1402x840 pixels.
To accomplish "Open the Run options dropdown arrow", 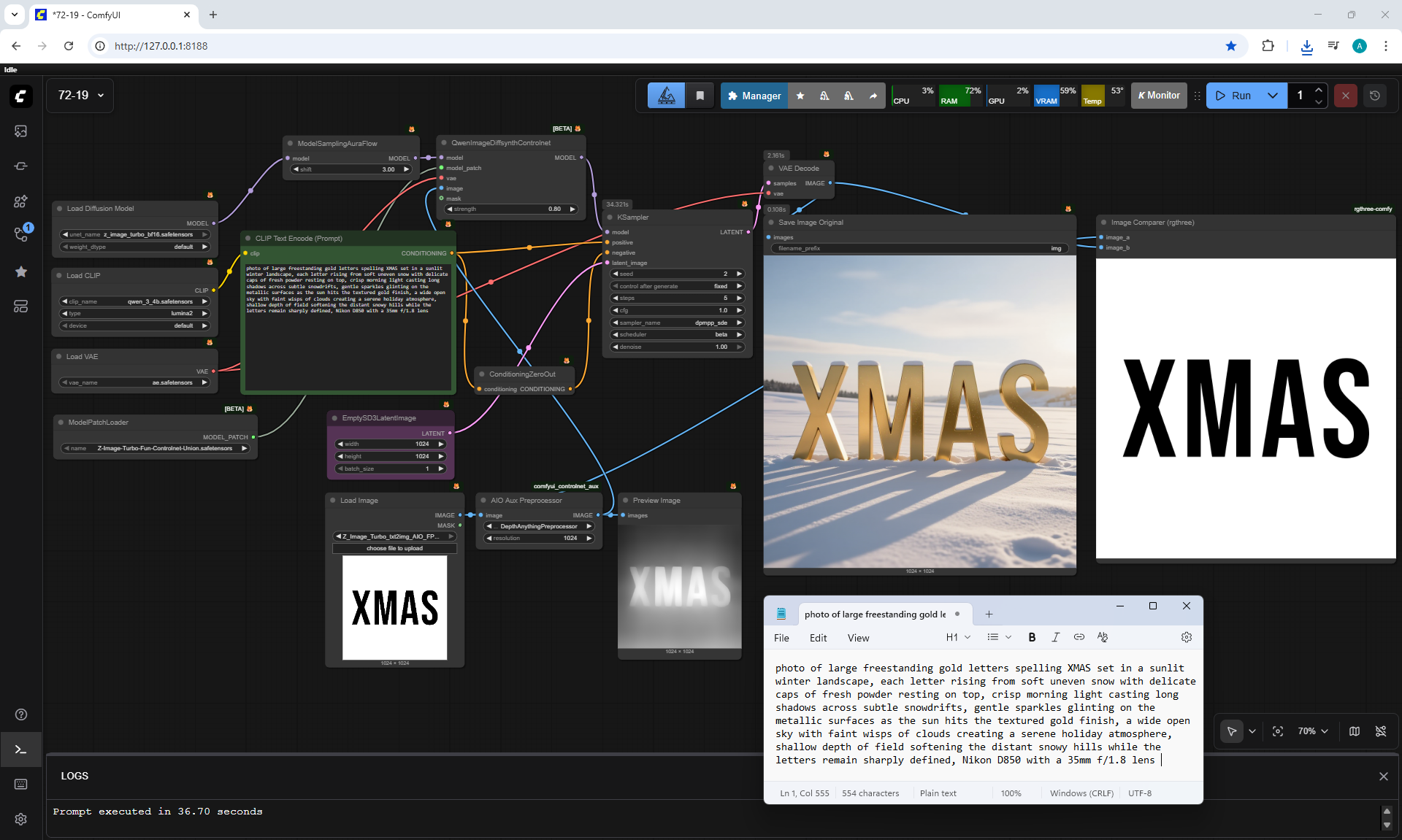I will tap(1273, 96).
